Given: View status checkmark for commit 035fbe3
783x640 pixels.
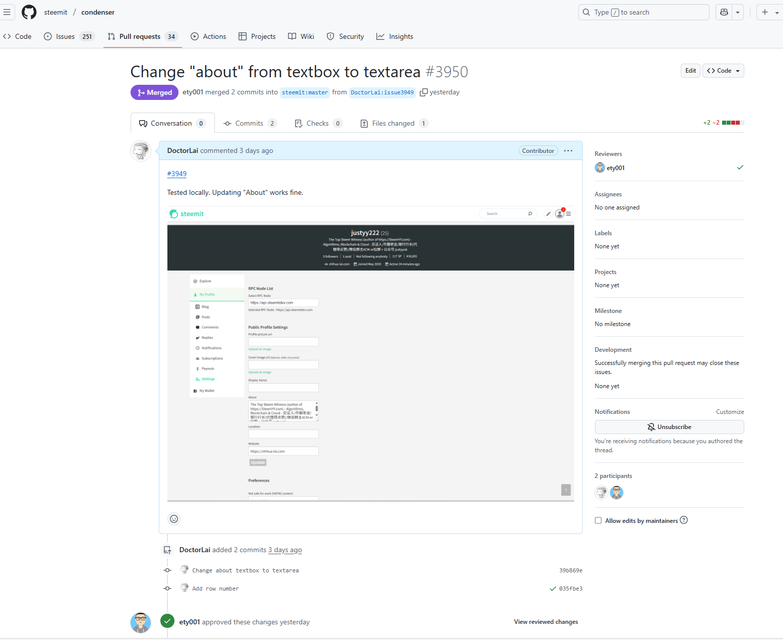Looking at the screenshot, I should pos(553,589).
